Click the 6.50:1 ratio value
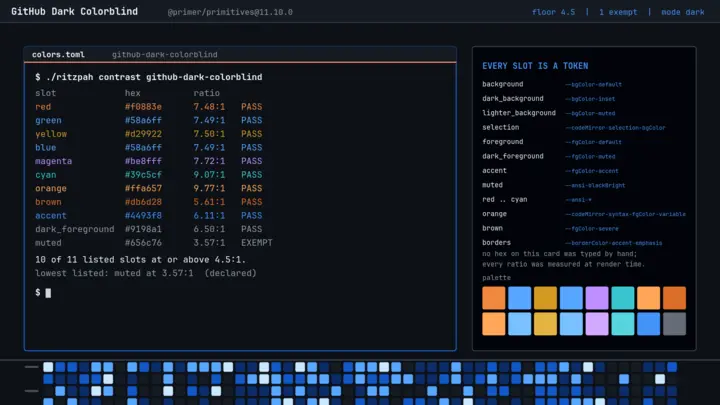 [209, 229]
